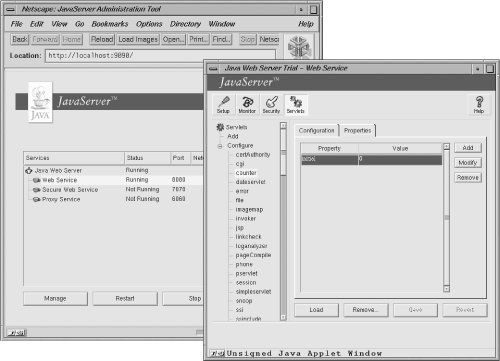This screenshot has width=500, height=361.
Task: Select the counter servlet in tree
Action: (246, 173)
